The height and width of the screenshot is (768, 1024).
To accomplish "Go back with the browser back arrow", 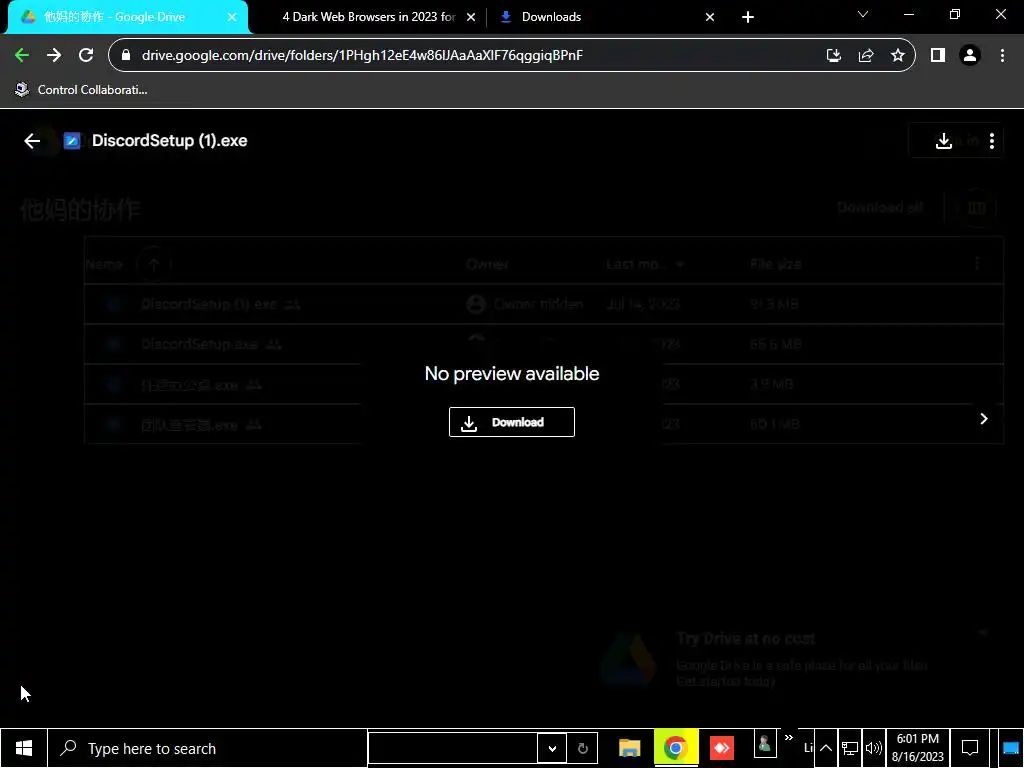I will pos(22,56).
